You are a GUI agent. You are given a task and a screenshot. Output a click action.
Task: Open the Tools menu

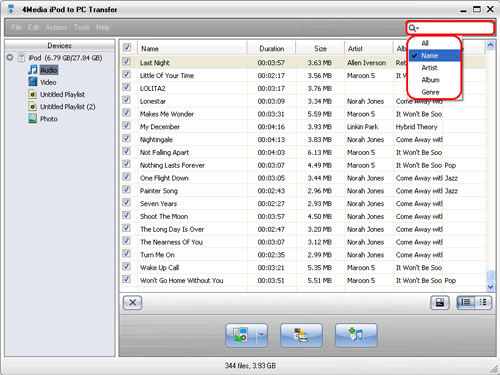pyautogui.click(x=82, y=27)
